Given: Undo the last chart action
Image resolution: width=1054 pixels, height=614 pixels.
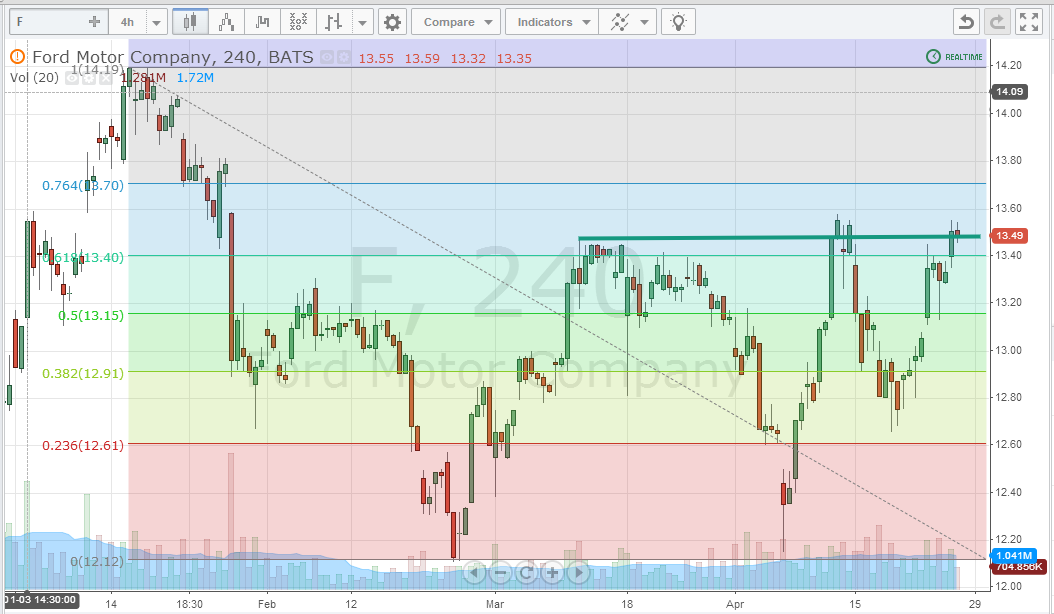Looking at the screenshot, I should point(967,22).
